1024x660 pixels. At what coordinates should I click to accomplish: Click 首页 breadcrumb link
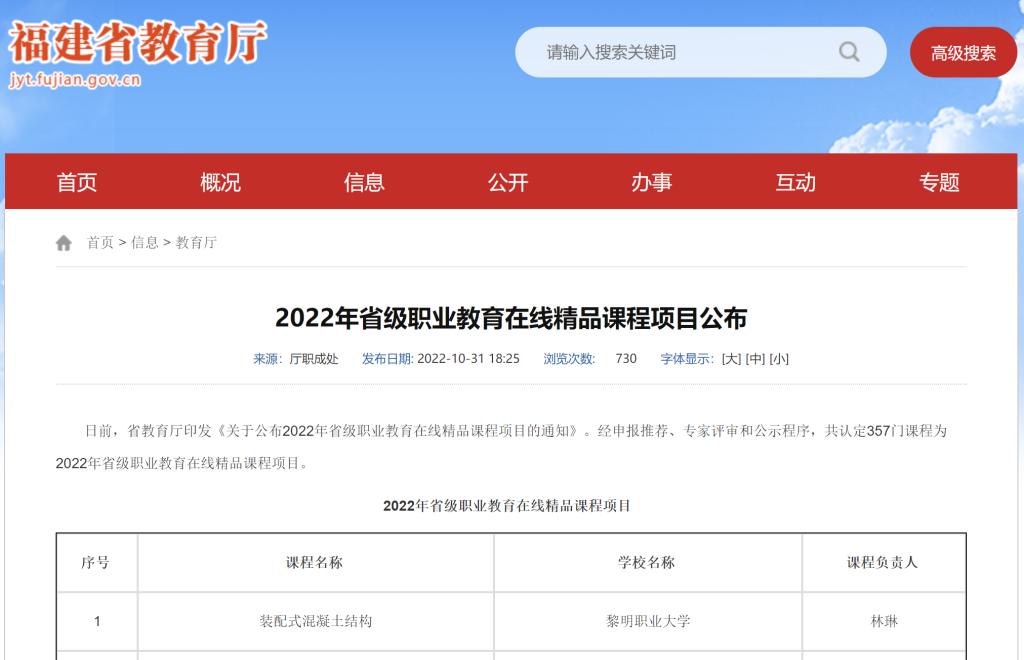100,243
